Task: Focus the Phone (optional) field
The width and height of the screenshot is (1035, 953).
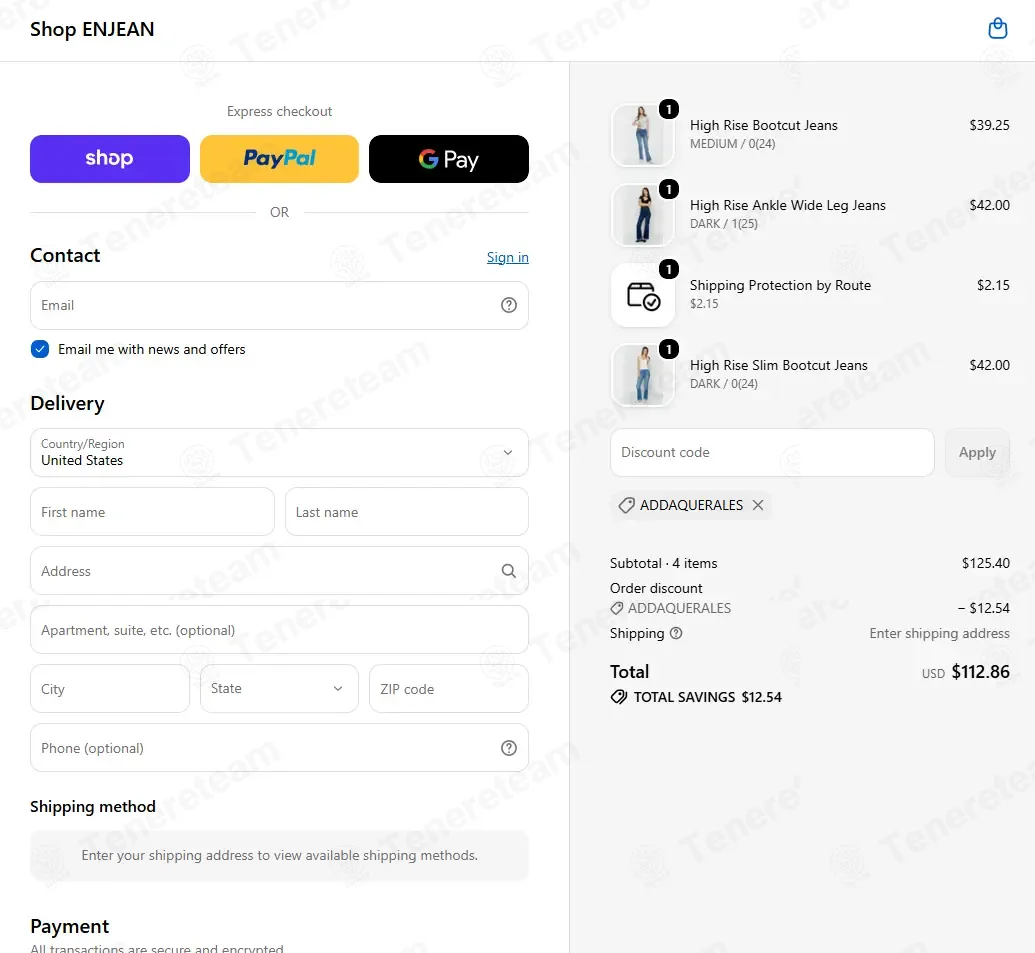Action: (279, 748)
